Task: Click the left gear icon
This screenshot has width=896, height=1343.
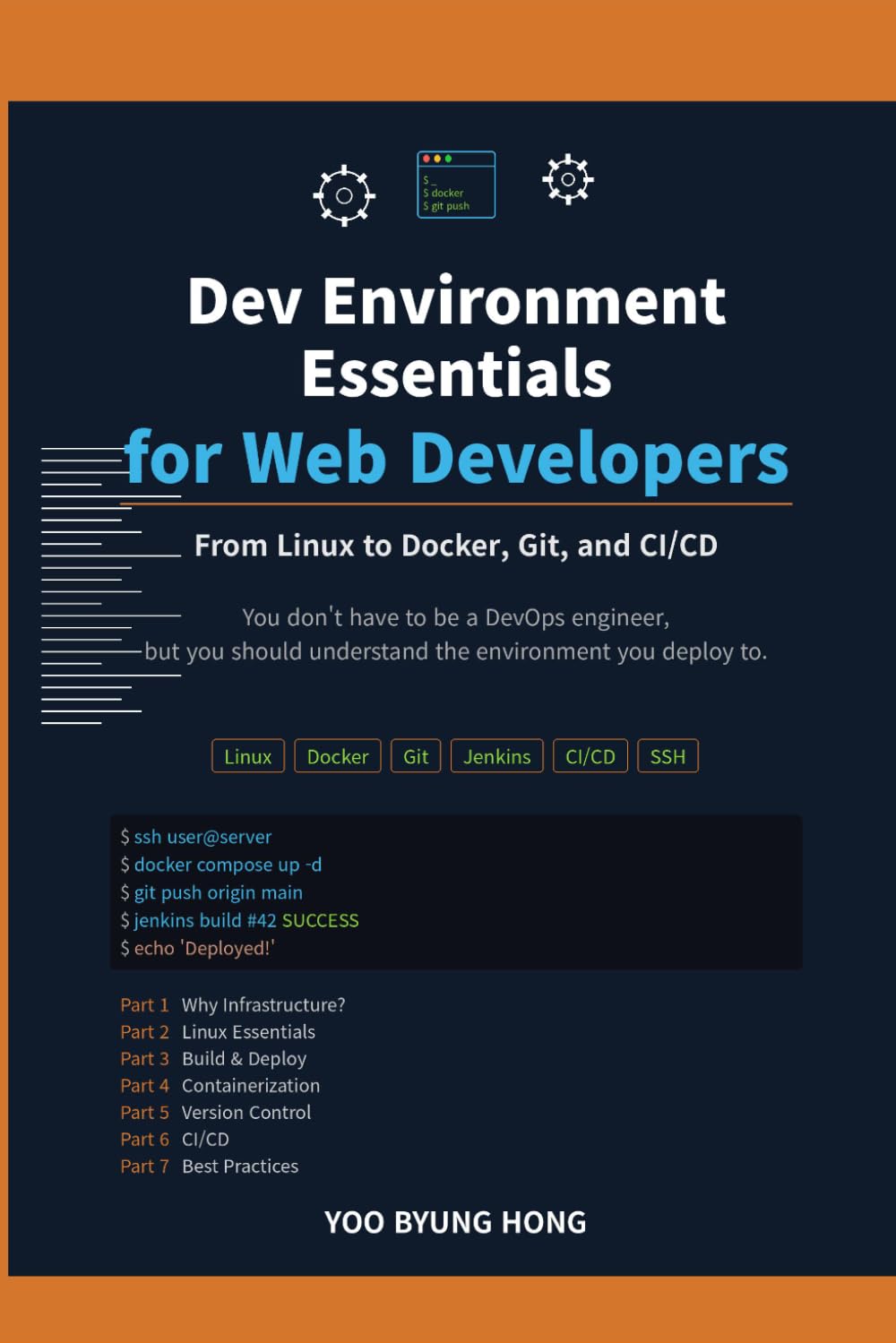Action: (x=344, y=195)
